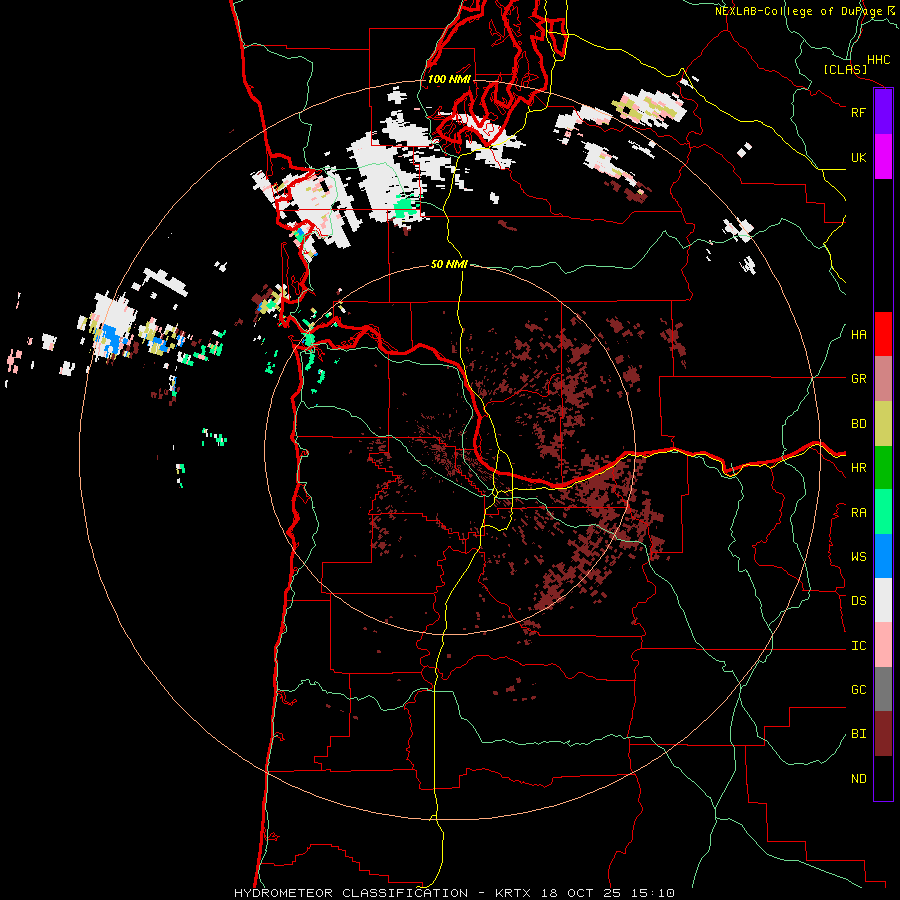Click the HR legend label
The width and height of the screenshot is (900, 900).
pyautogui.click(x=858, y=468)
